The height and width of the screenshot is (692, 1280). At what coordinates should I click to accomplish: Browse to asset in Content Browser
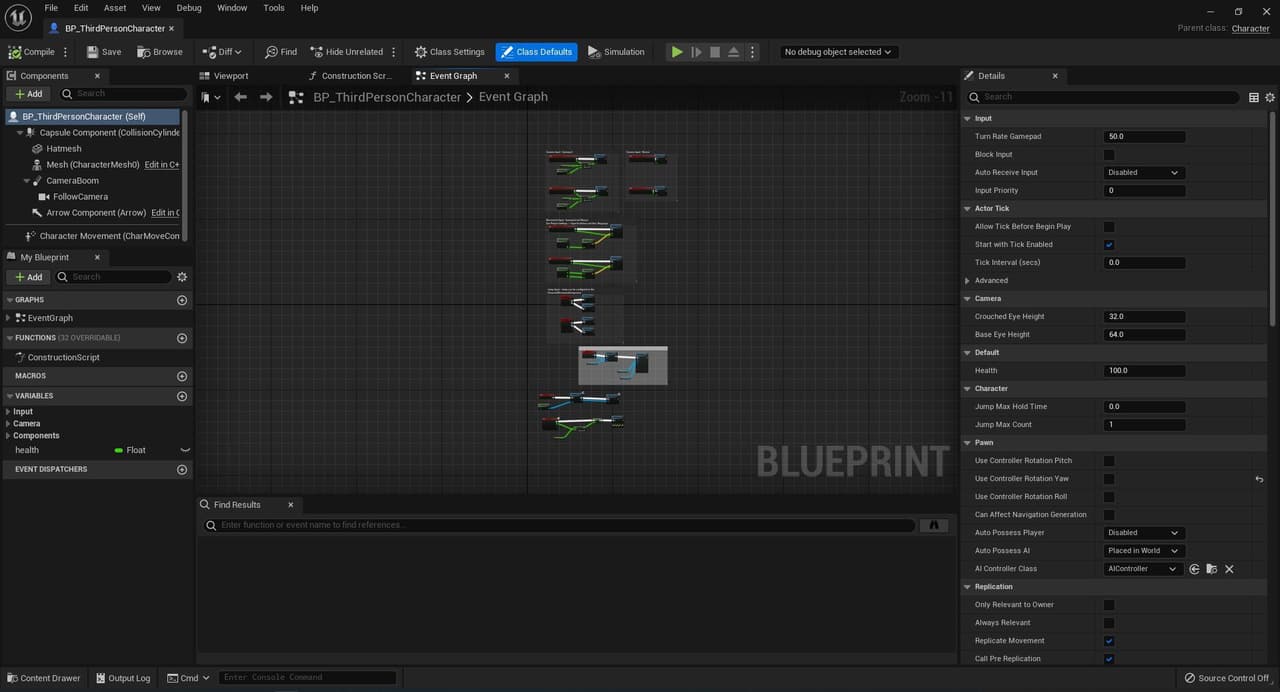(x=160, y=52)
